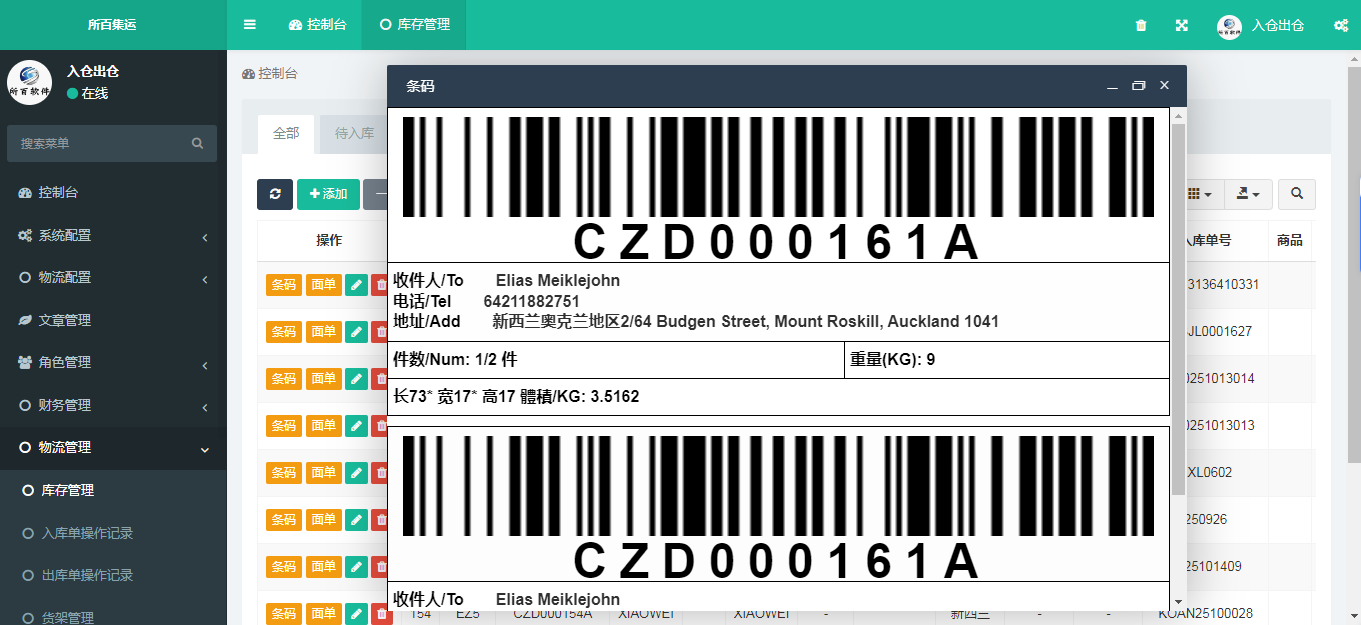Type in the 搜索菜单 search field

tap(100, 144)
